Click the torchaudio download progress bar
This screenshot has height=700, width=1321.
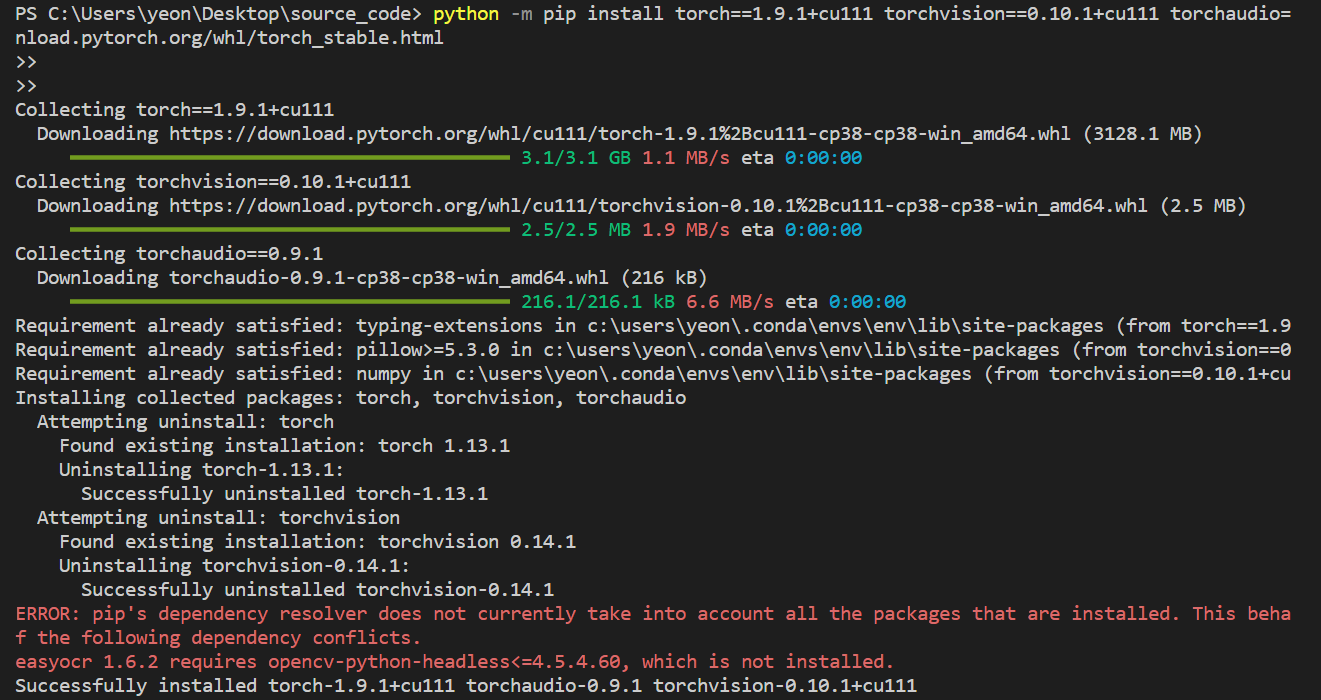(289, 302)
